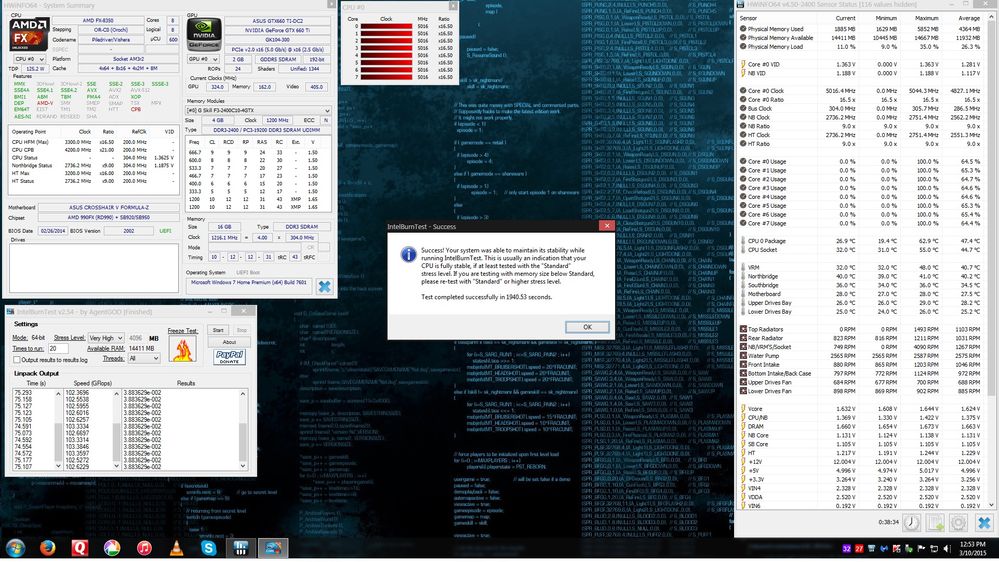Click the save report icon in Sensor Status

click(x=935, y=523)
